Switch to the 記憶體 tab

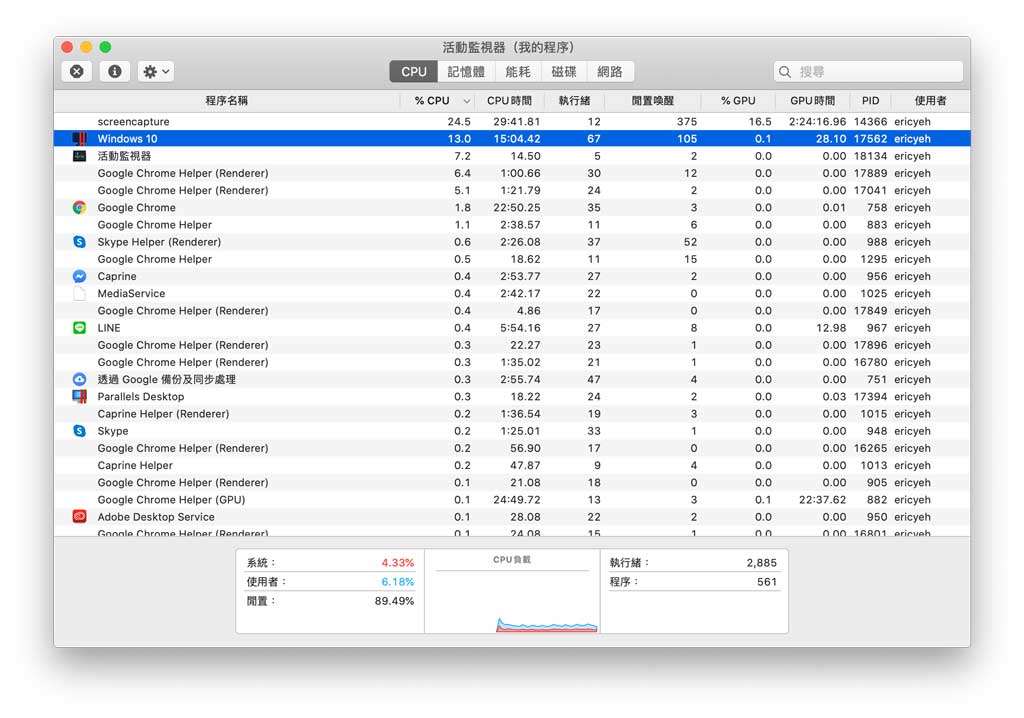tap(466, 71)
